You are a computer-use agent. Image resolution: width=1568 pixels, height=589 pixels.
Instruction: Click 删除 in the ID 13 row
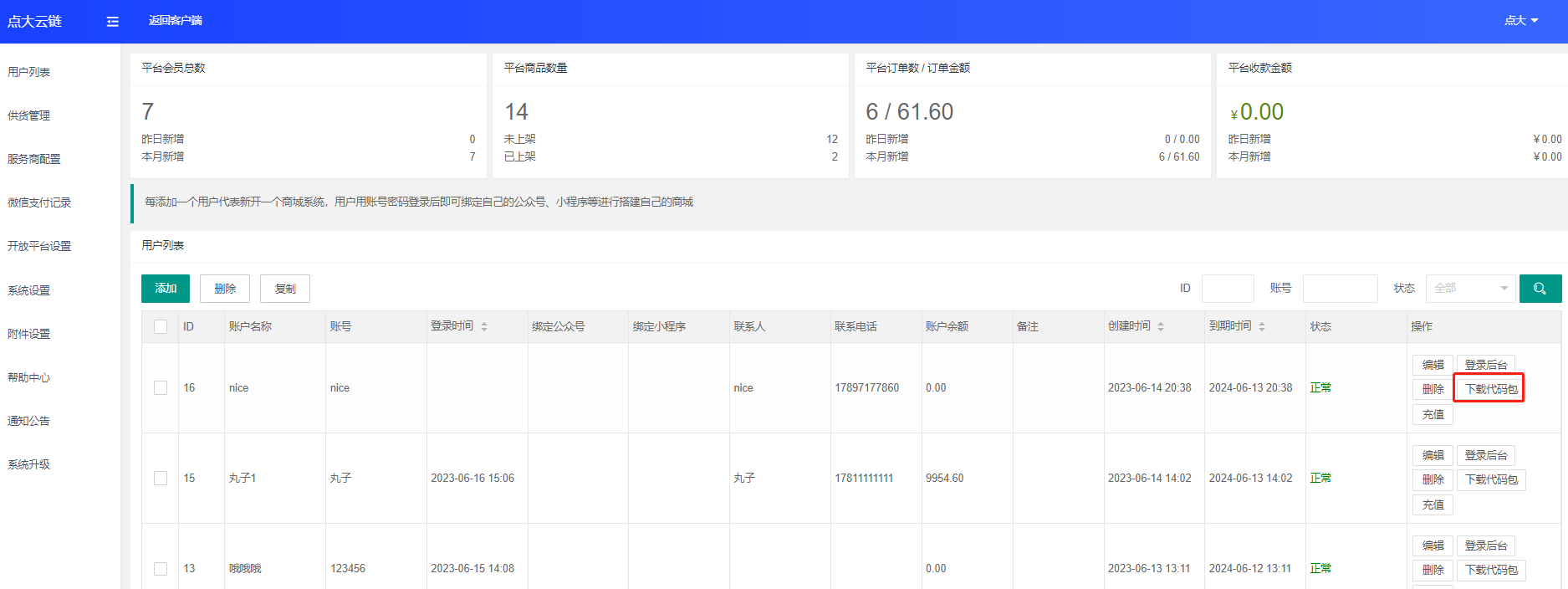(x=1433, y=570)
